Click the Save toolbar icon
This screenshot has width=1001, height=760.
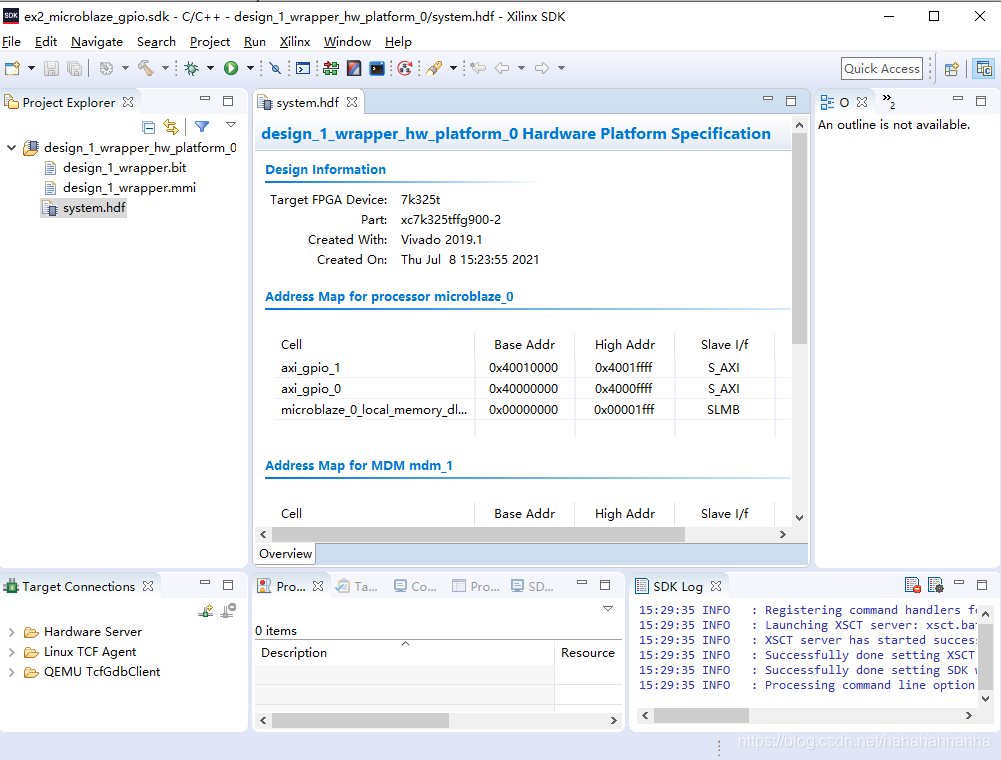(x=52, y=68)
